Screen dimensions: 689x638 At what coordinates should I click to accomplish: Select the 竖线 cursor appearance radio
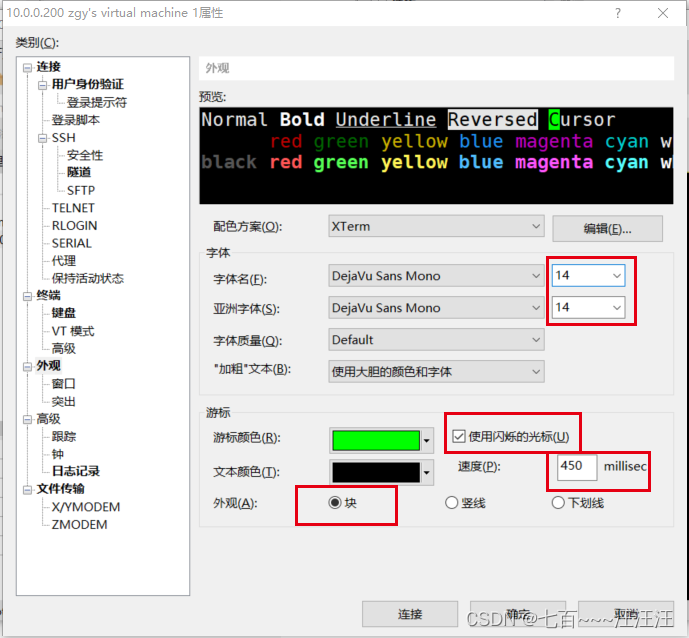pyautogui.click(x=451, y=502)
